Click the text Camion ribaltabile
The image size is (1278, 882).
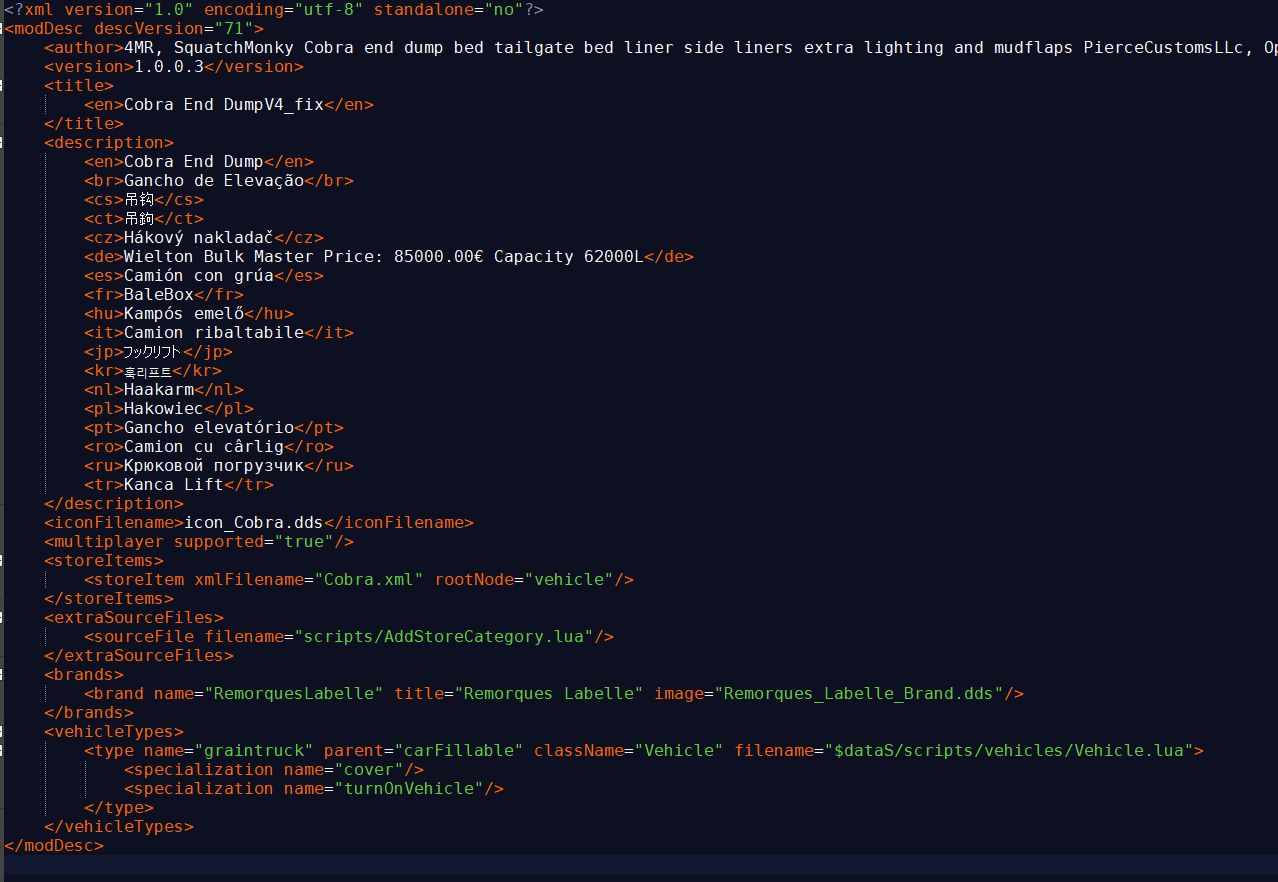pos(214,332)
